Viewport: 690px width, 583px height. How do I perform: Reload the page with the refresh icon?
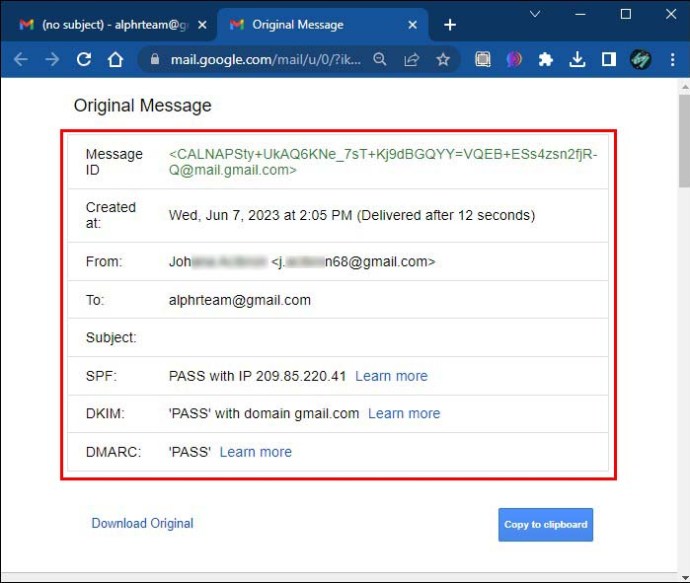tap(84, 59)
